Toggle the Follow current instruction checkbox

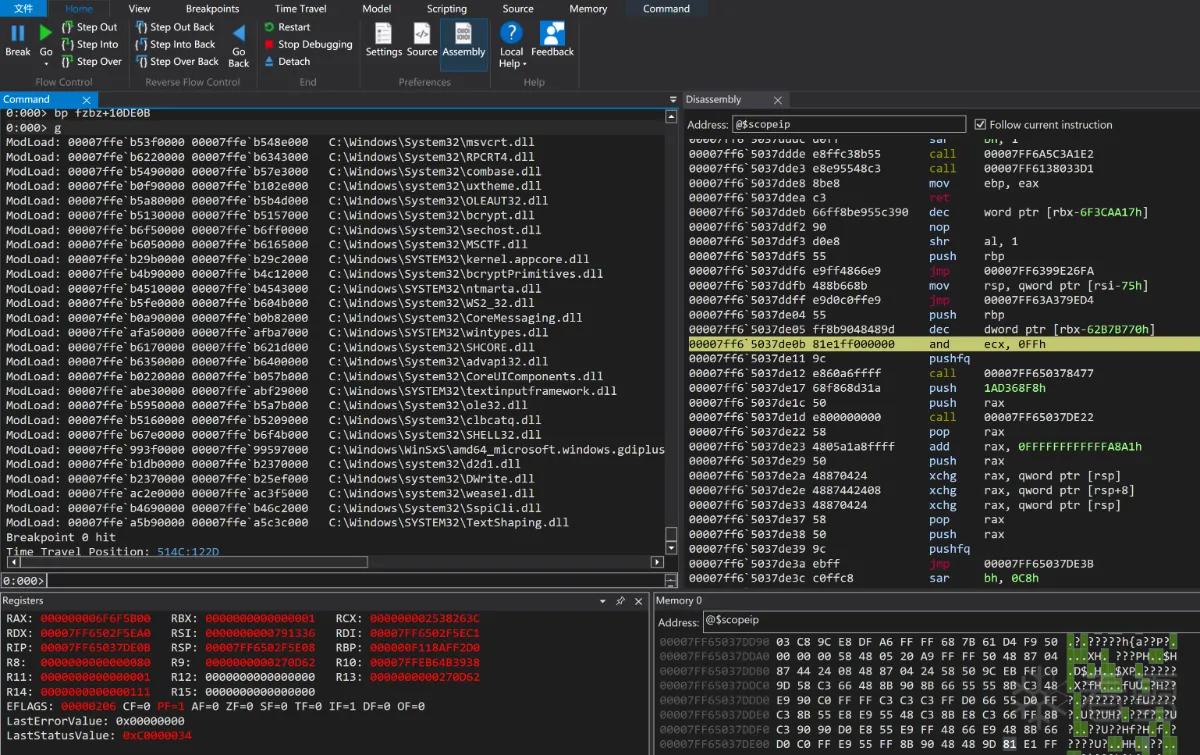click(x=980, y=125)
